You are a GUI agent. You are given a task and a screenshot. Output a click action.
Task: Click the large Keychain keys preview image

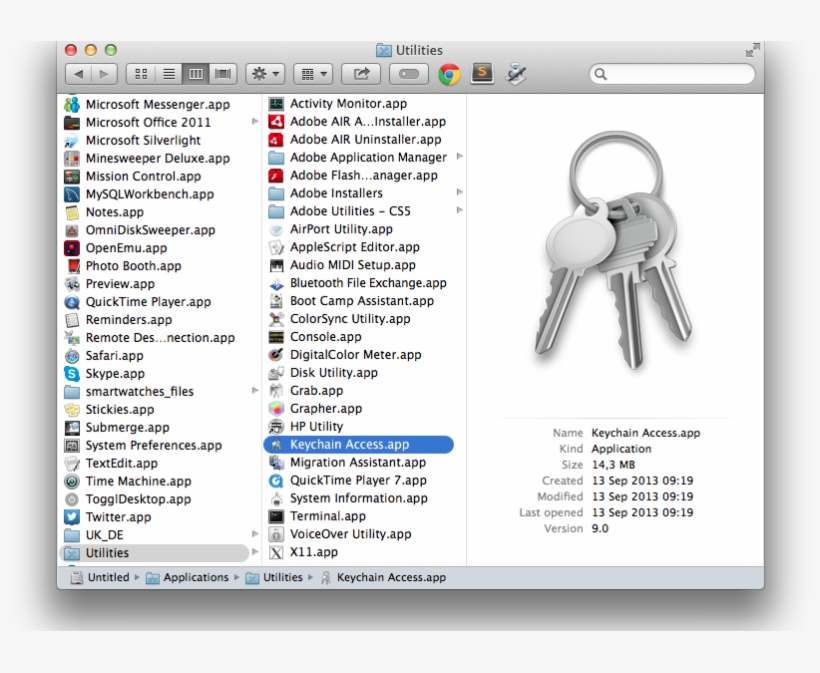tap(615, 250)
